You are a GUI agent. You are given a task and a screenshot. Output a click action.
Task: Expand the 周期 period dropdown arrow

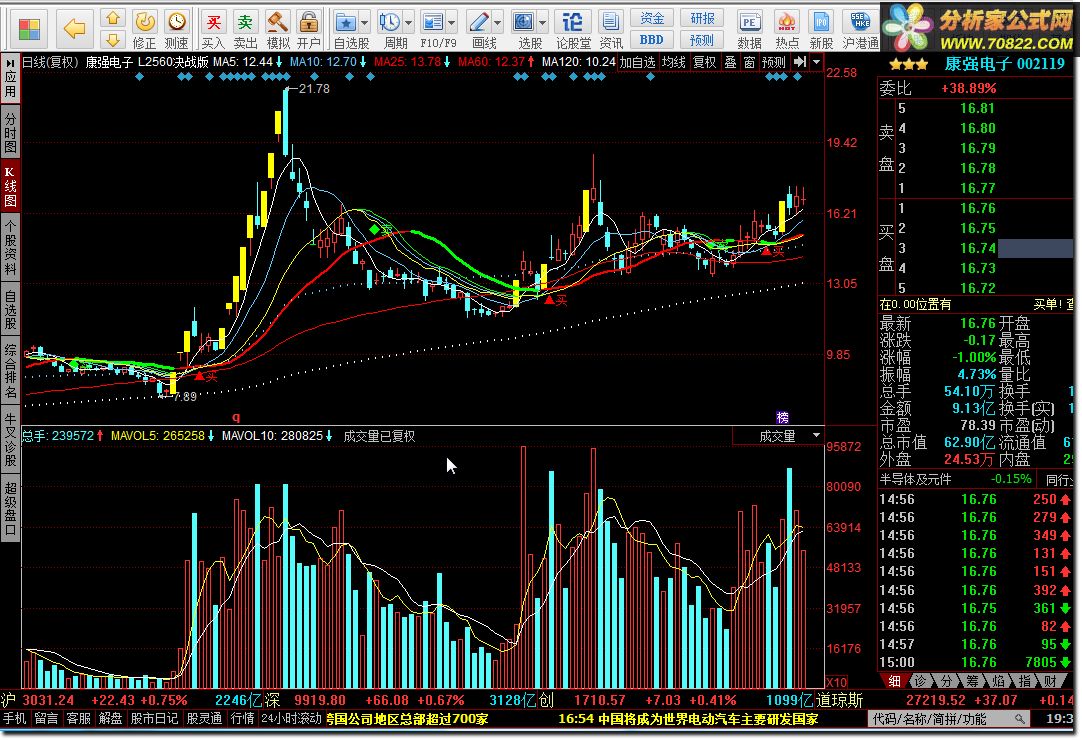pyautogui.click(x=409, y=23)
